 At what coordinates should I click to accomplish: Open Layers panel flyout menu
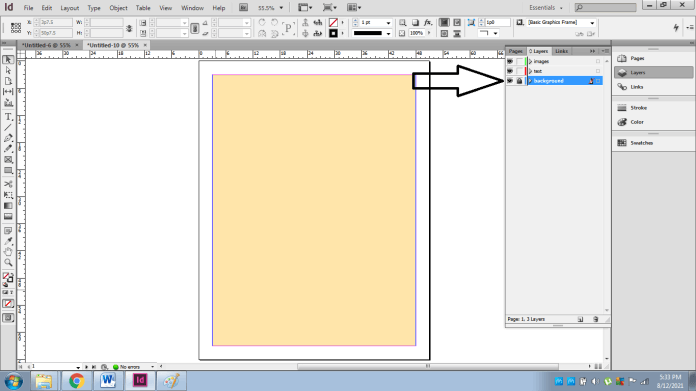[605, 51]
